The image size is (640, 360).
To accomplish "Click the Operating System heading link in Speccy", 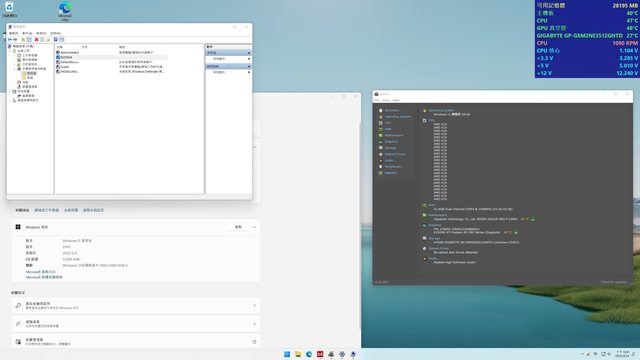I will point(441,110).
